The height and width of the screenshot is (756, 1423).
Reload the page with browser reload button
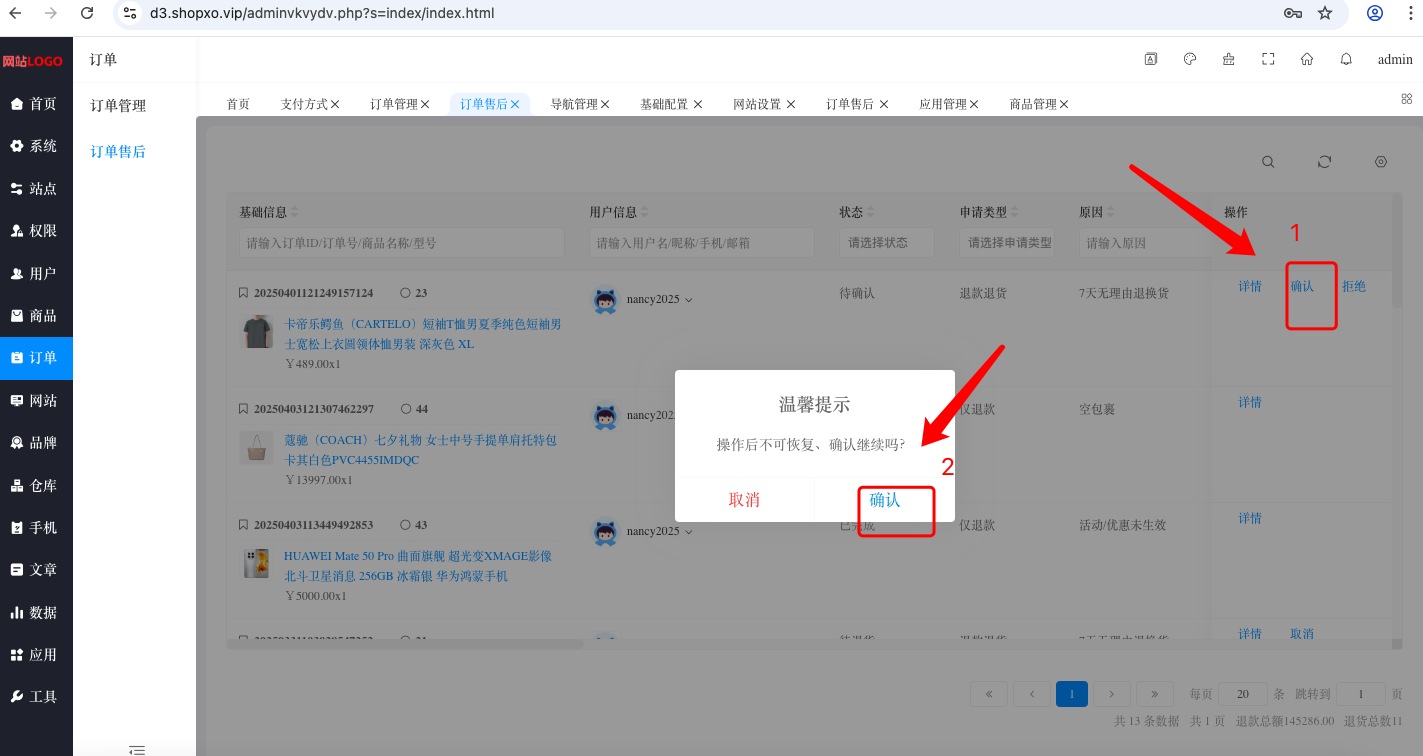[x=87, y=13]
